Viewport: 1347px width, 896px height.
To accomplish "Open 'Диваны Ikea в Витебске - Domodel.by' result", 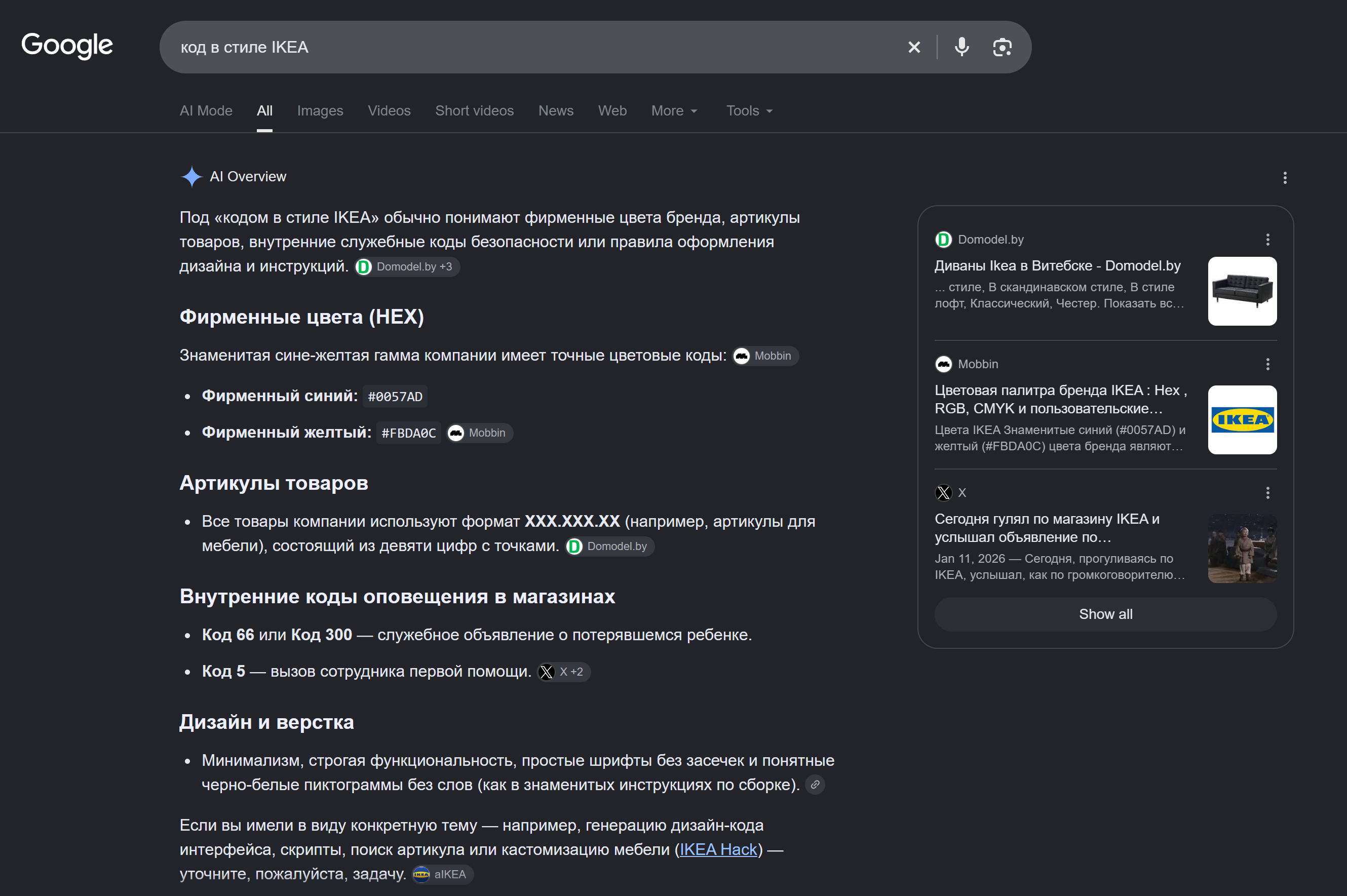I will click(1057, 266).
